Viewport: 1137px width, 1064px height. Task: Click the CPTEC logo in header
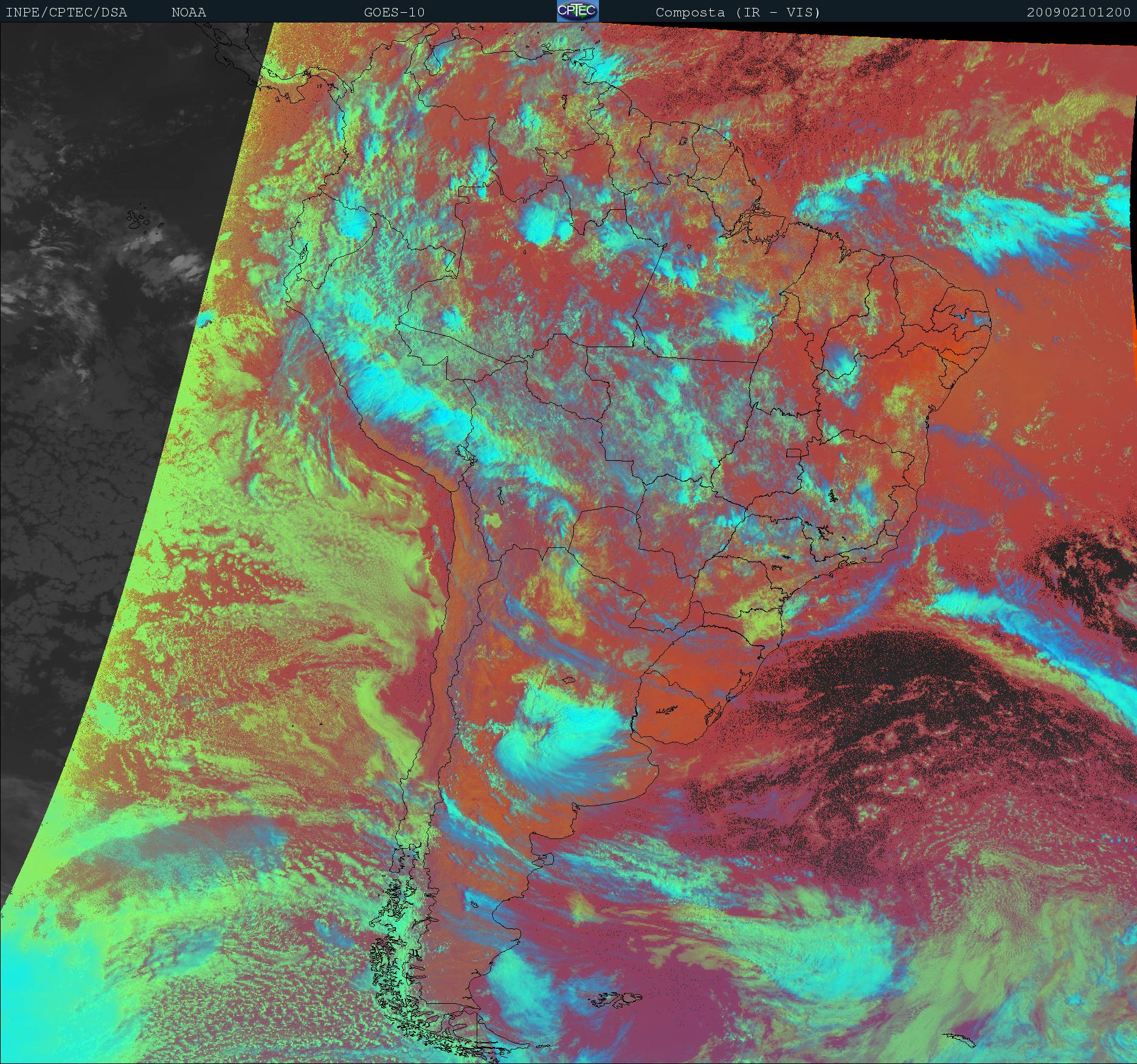pyautogui.click(x=578, y=11)
